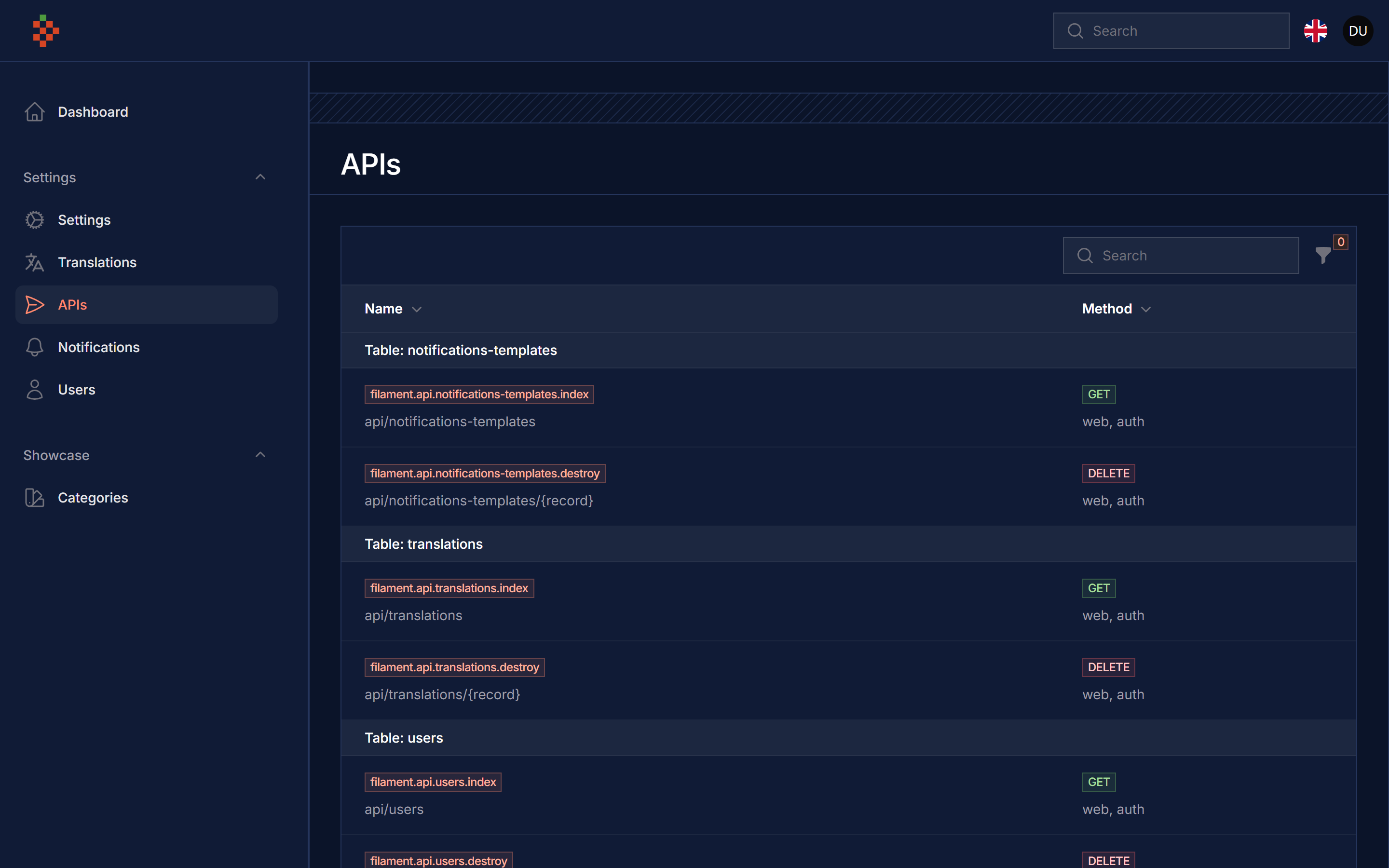The height and width of the screenshot is (868, 1389).
Task: Click magnifier icon in top search
Action: tap(1075, 31)
